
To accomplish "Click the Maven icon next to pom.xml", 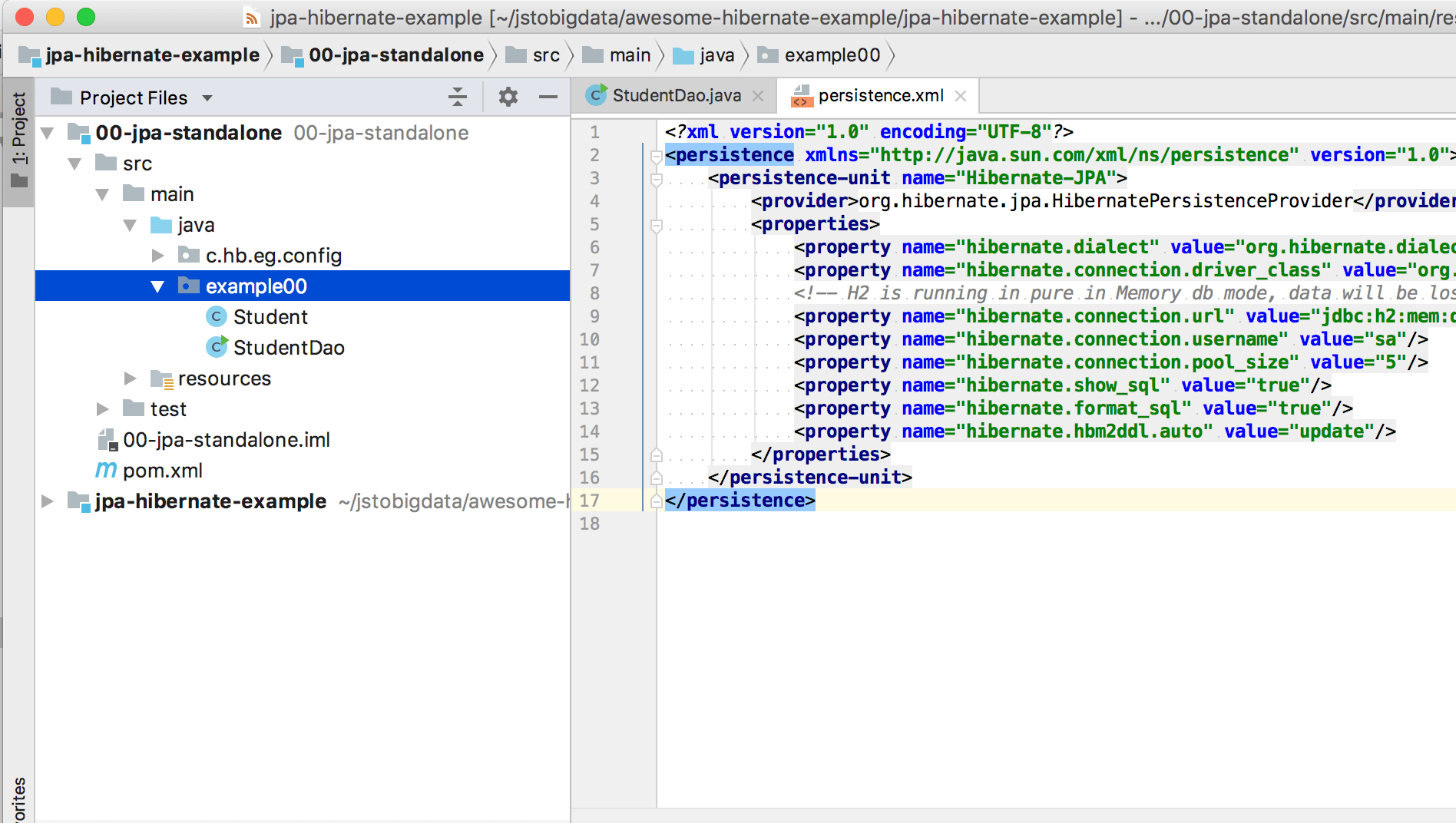I will [x=106, y=470].
